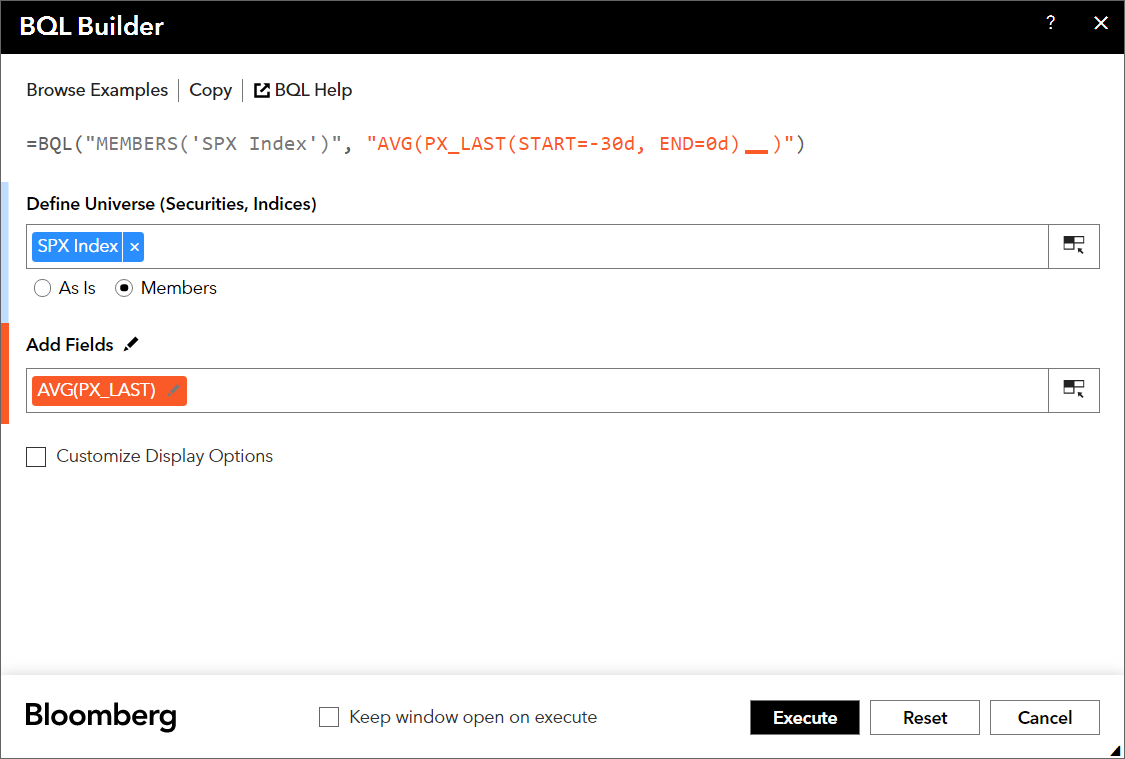
Task: Click the pencil icon beside Add Fields
Action: (x=130, y=344)
